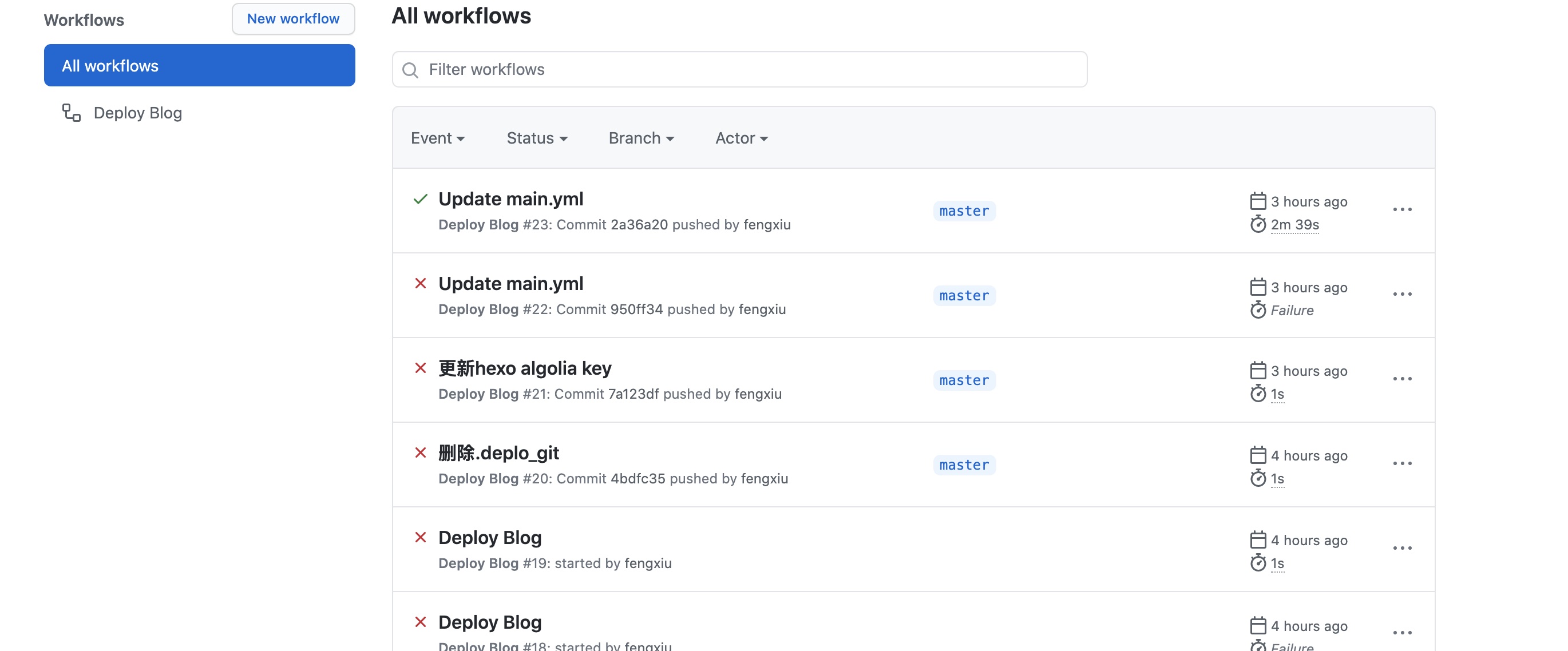Open three-dot menu for run #19
This screenshot has width=1568, height=651.
1402,547
